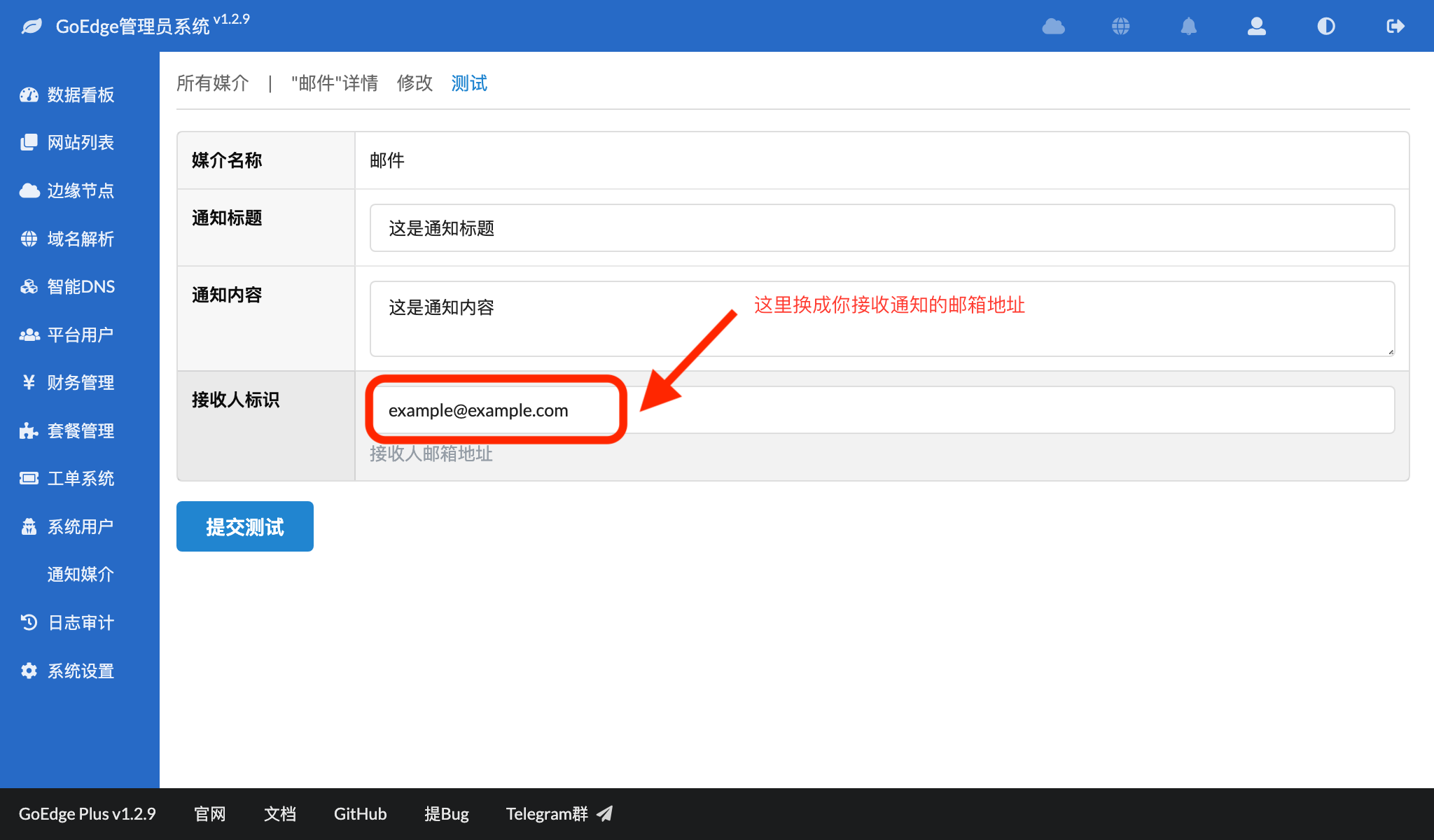Click the 提交测试 button
Screen dimensions: 1434x840
(245, 526)
